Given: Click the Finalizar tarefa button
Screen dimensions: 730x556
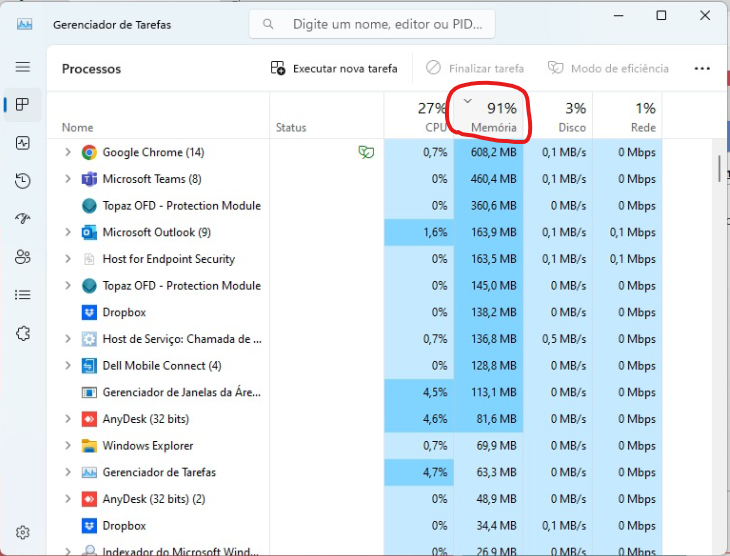Looking at the screenshot, I should [474, 68].
